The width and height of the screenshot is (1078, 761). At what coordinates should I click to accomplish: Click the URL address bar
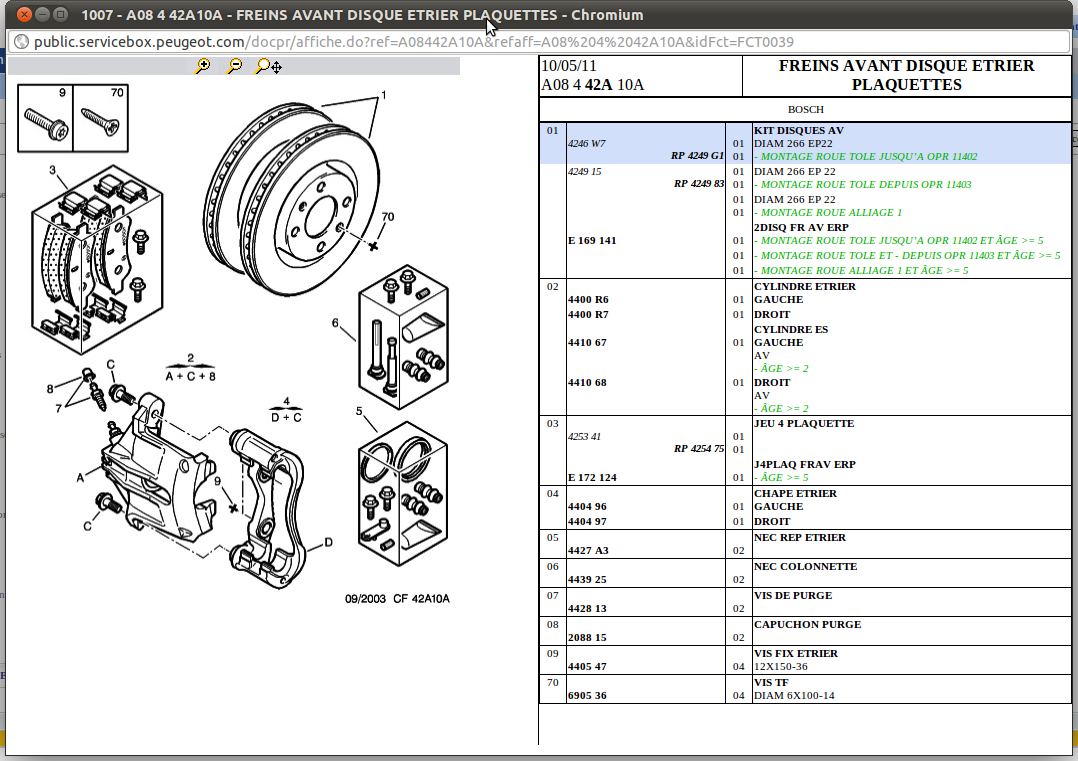tap(538, 42)
